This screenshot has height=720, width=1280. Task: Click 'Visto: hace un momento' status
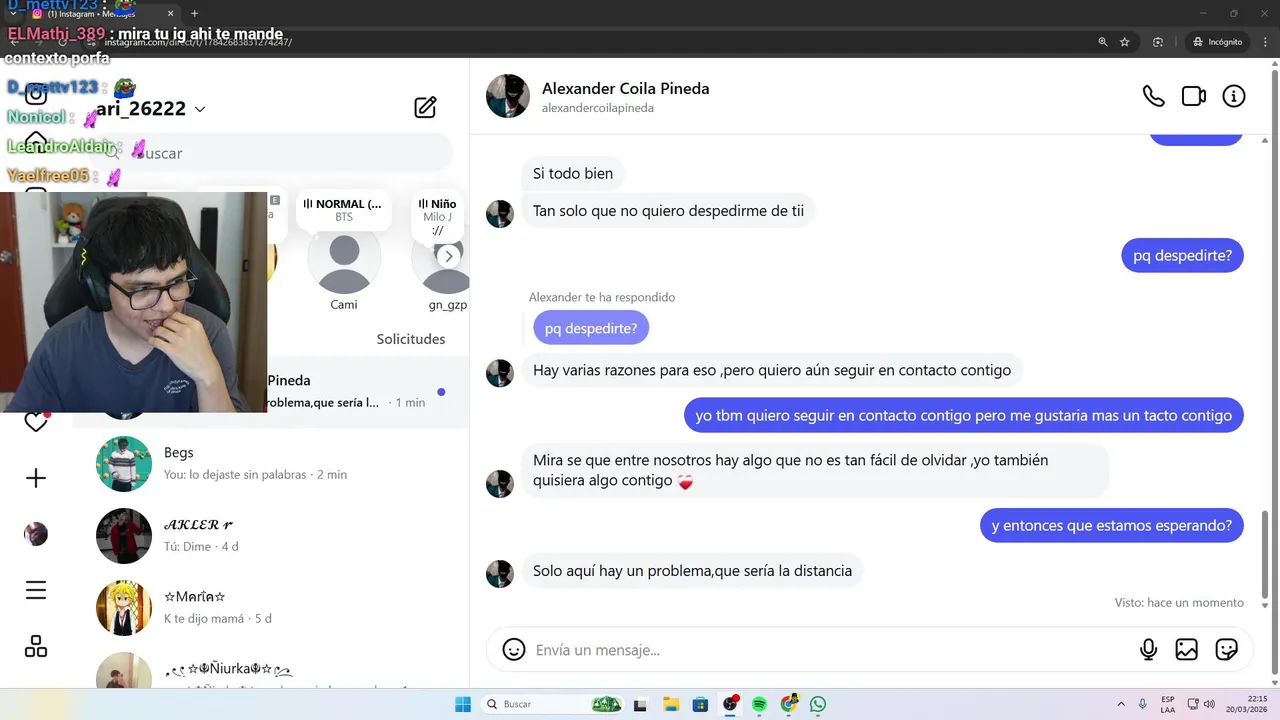coord(1179,603)
